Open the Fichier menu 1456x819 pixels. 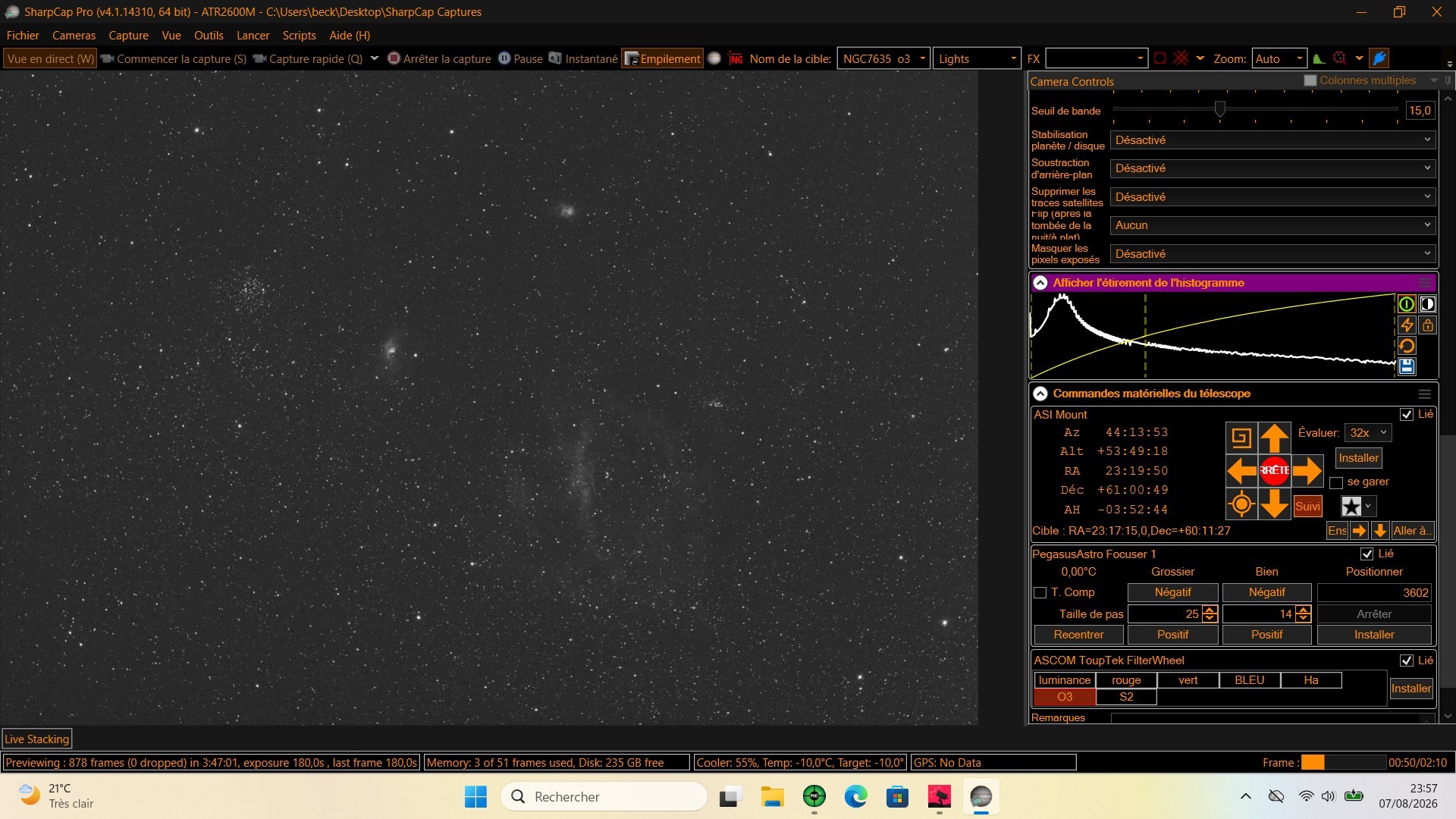pos(23,36)
